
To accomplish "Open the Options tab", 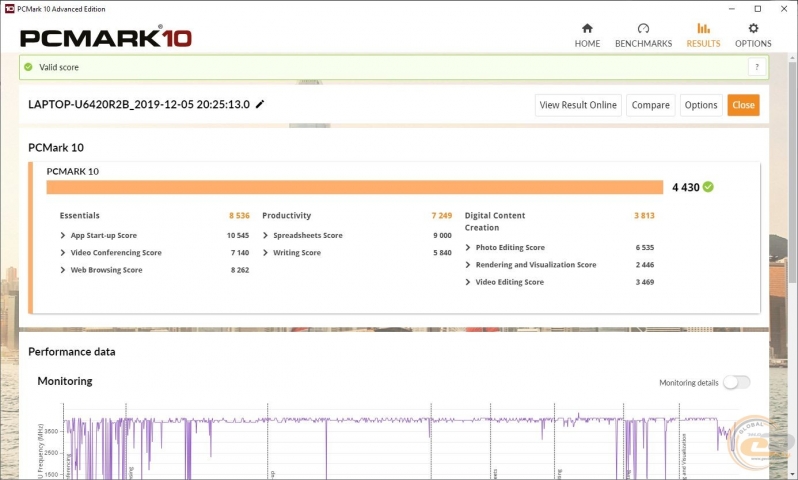I will [x=753, y=36].
